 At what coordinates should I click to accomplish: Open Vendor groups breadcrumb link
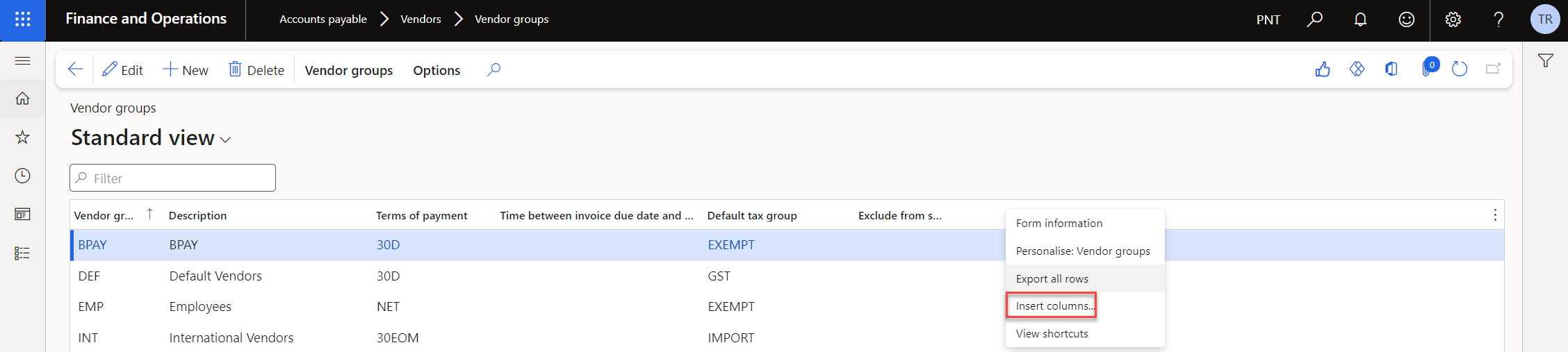point(512,19)
